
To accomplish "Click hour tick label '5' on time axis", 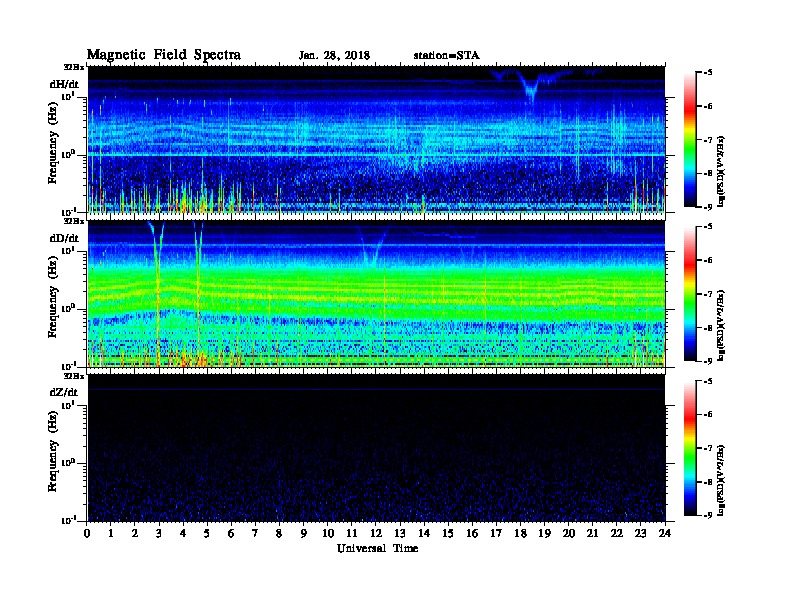I will click(207, 533).
